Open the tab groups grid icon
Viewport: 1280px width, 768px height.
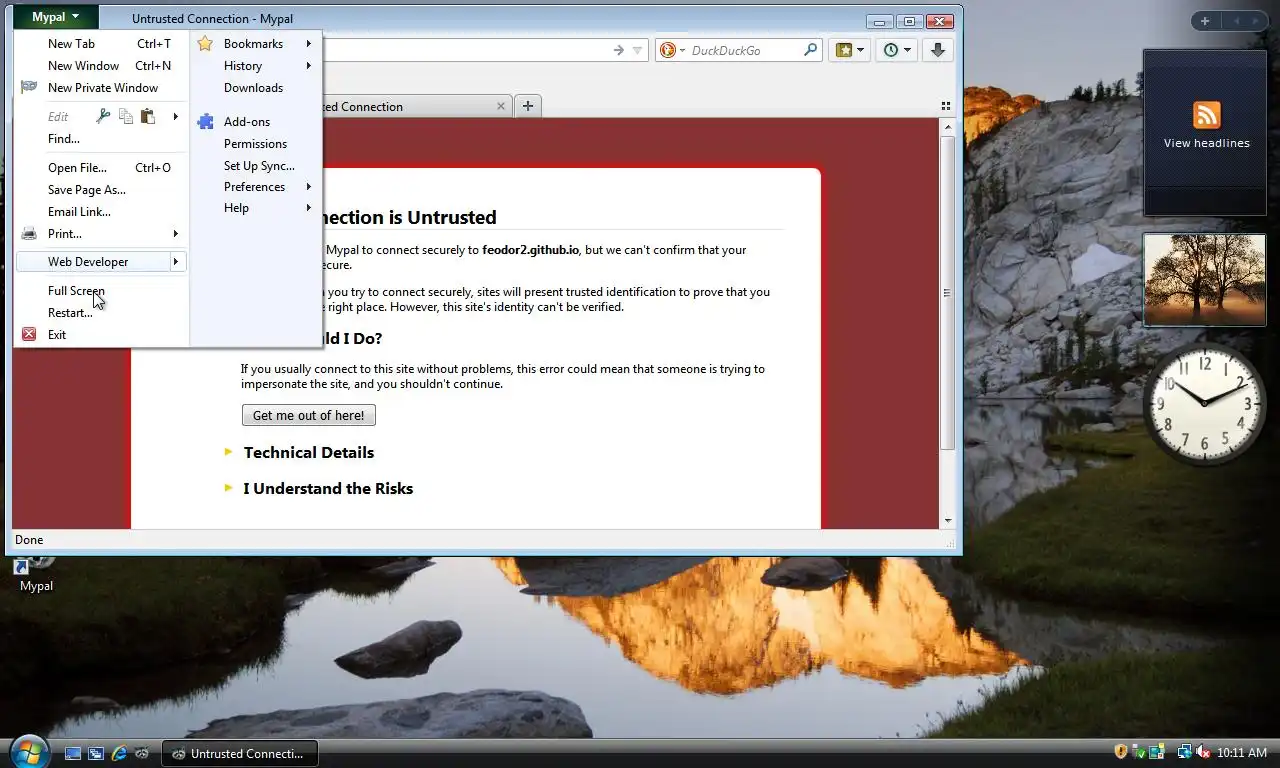tap(946, 106)
